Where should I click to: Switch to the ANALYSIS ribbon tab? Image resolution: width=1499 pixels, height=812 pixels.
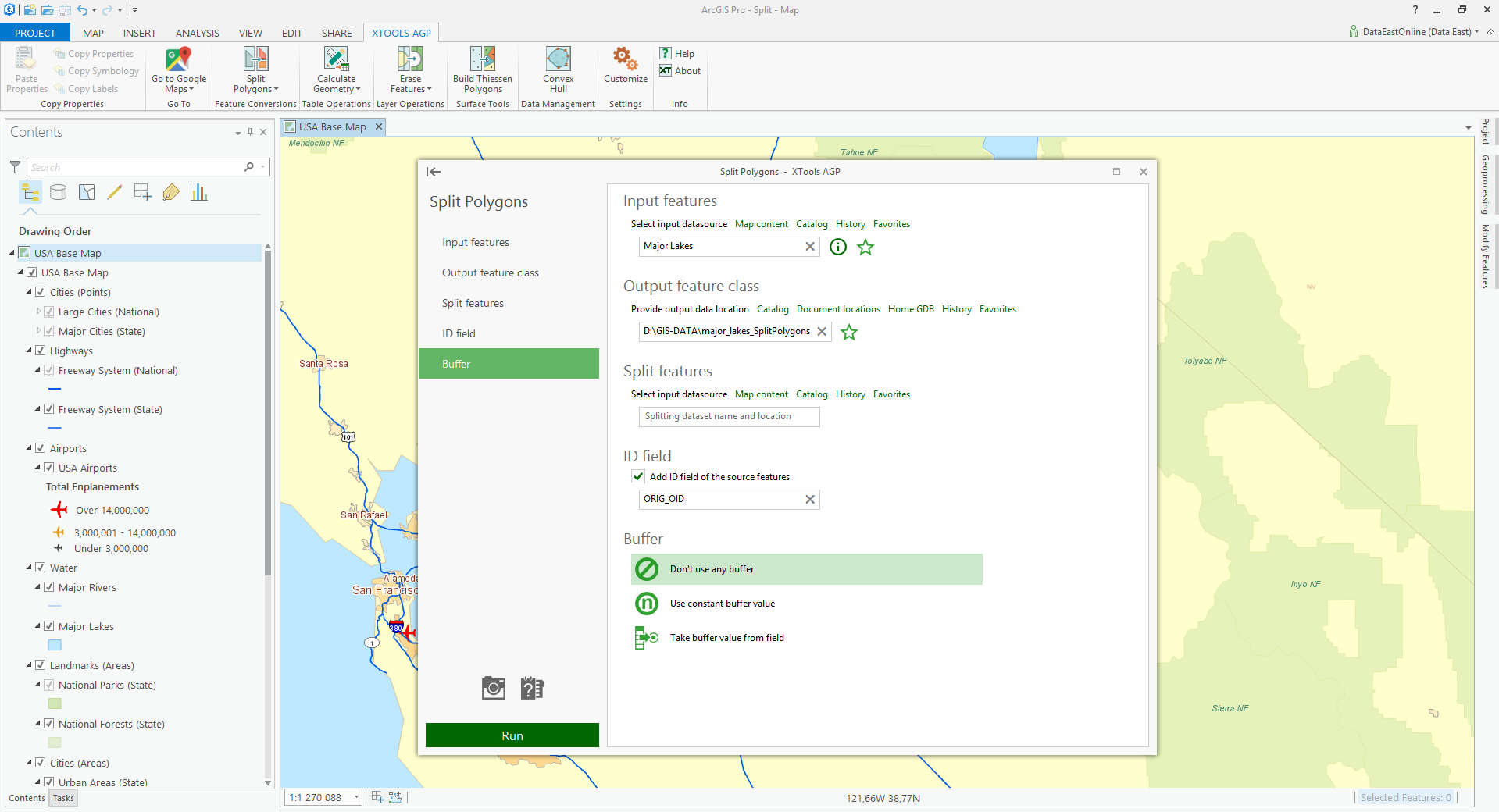point(197,33)
